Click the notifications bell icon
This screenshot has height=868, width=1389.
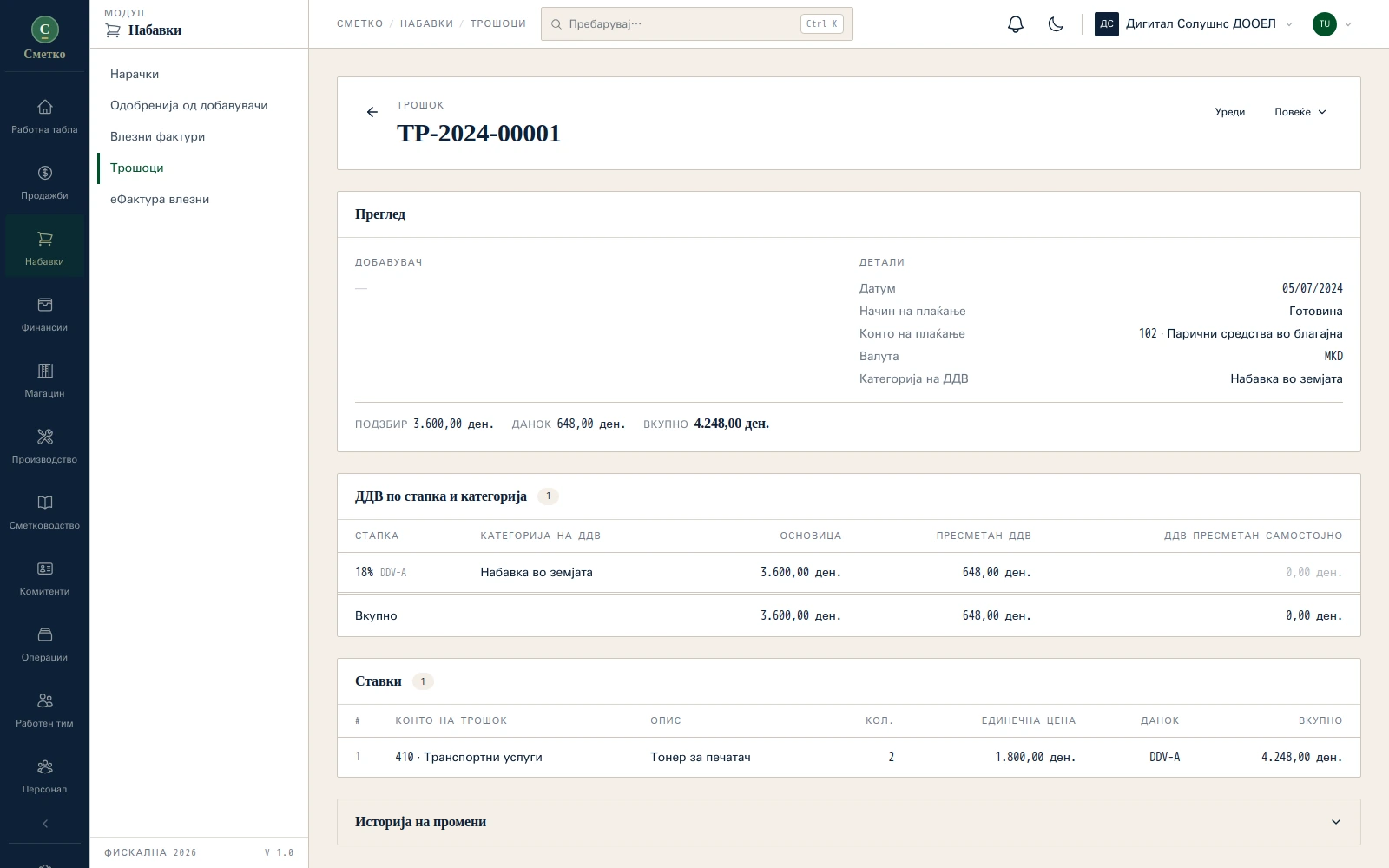(x=1016, y=24)
